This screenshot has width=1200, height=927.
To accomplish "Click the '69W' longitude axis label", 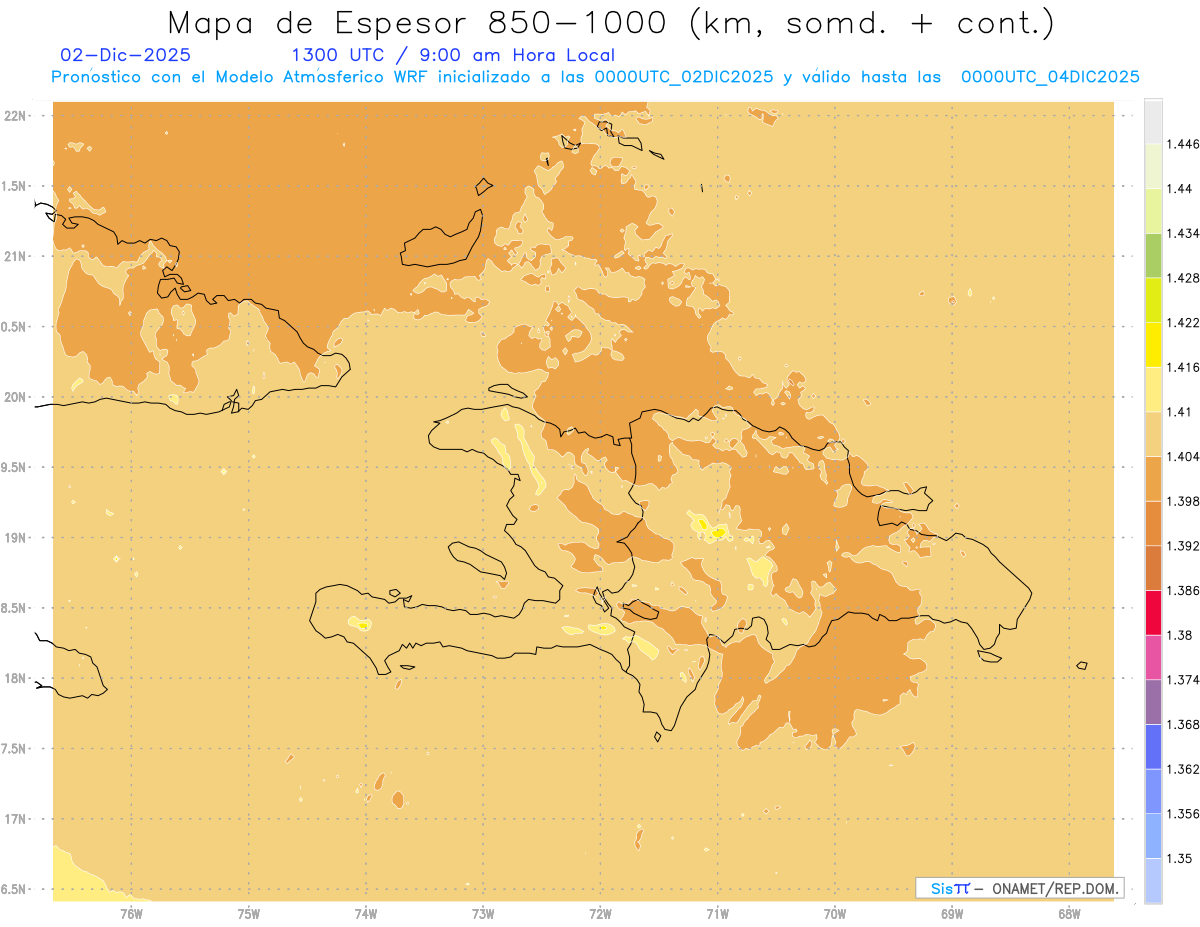I will click(952, 913).
